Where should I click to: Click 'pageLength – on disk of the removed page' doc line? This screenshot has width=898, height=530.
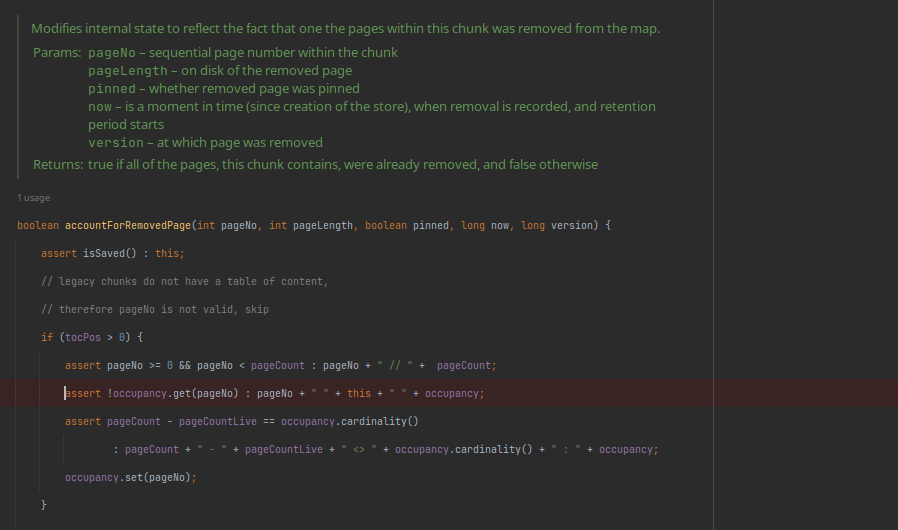click(220, 70)
